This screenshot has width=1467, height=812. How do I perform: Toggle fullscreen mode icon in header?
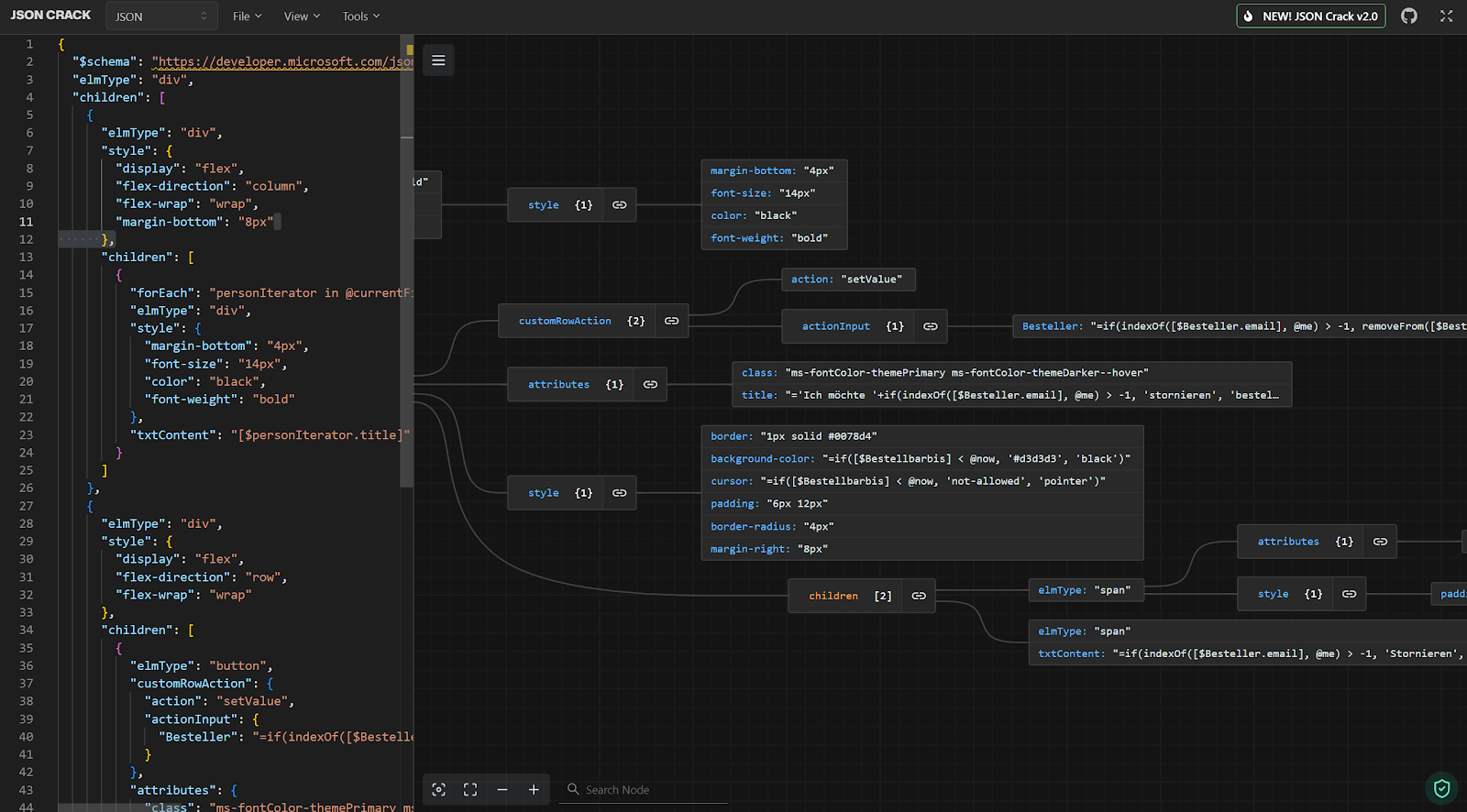point(1447,16)
